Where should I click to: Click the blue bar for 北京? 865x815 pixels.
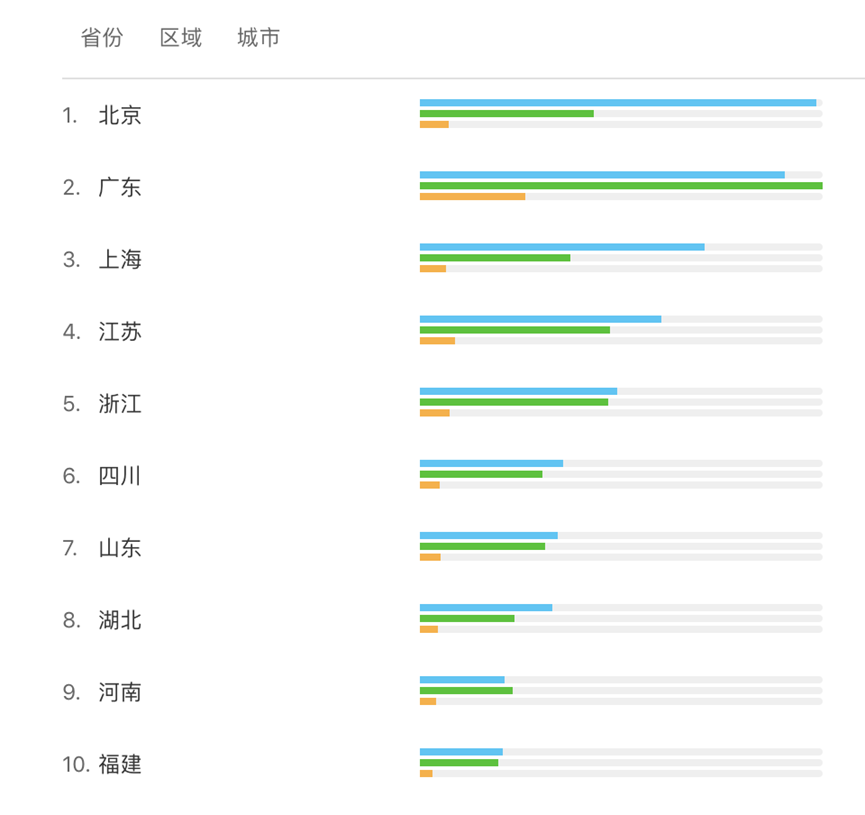618,103
